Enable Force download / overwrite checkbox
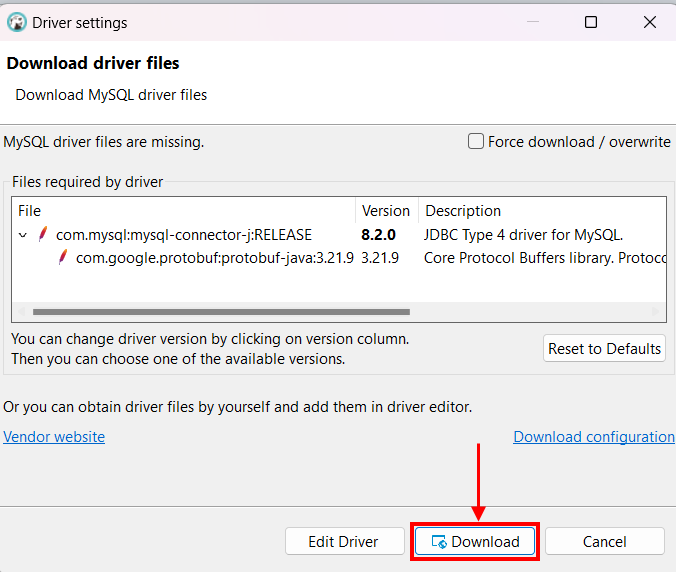 (x=476, y=141)
